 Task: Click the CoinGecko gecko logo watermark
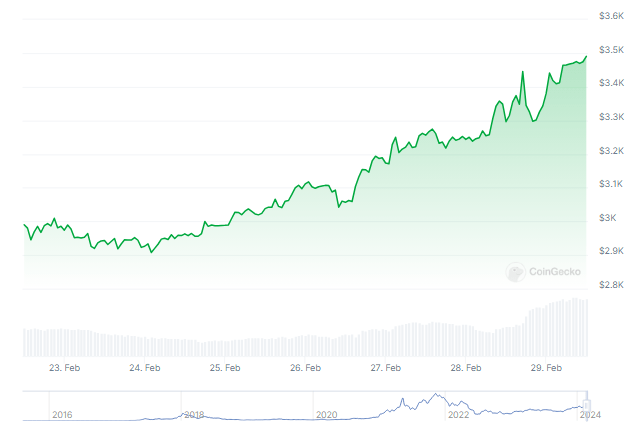(x=516, y=270)
